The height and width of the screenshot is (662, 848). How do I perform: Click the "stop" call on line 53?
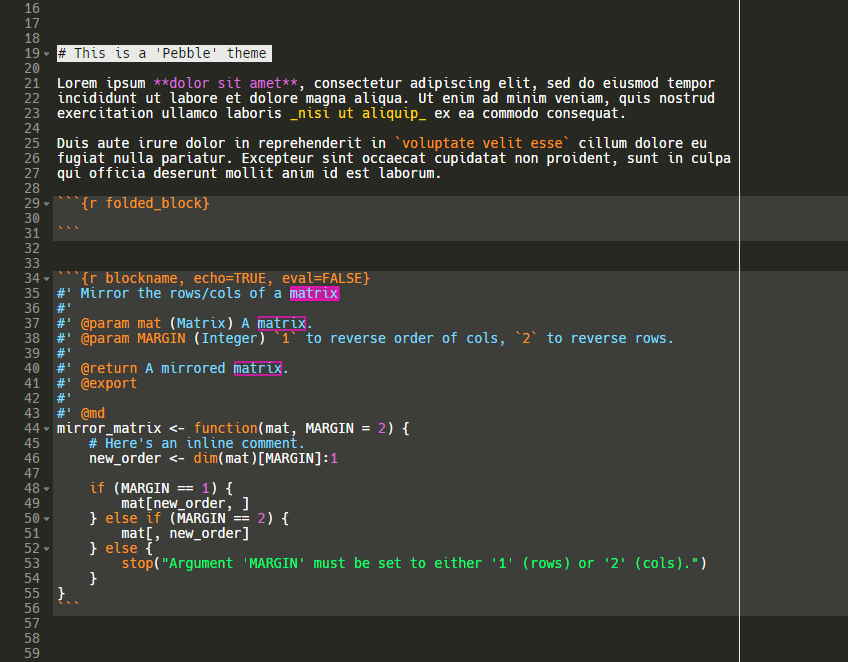point(137,563)
